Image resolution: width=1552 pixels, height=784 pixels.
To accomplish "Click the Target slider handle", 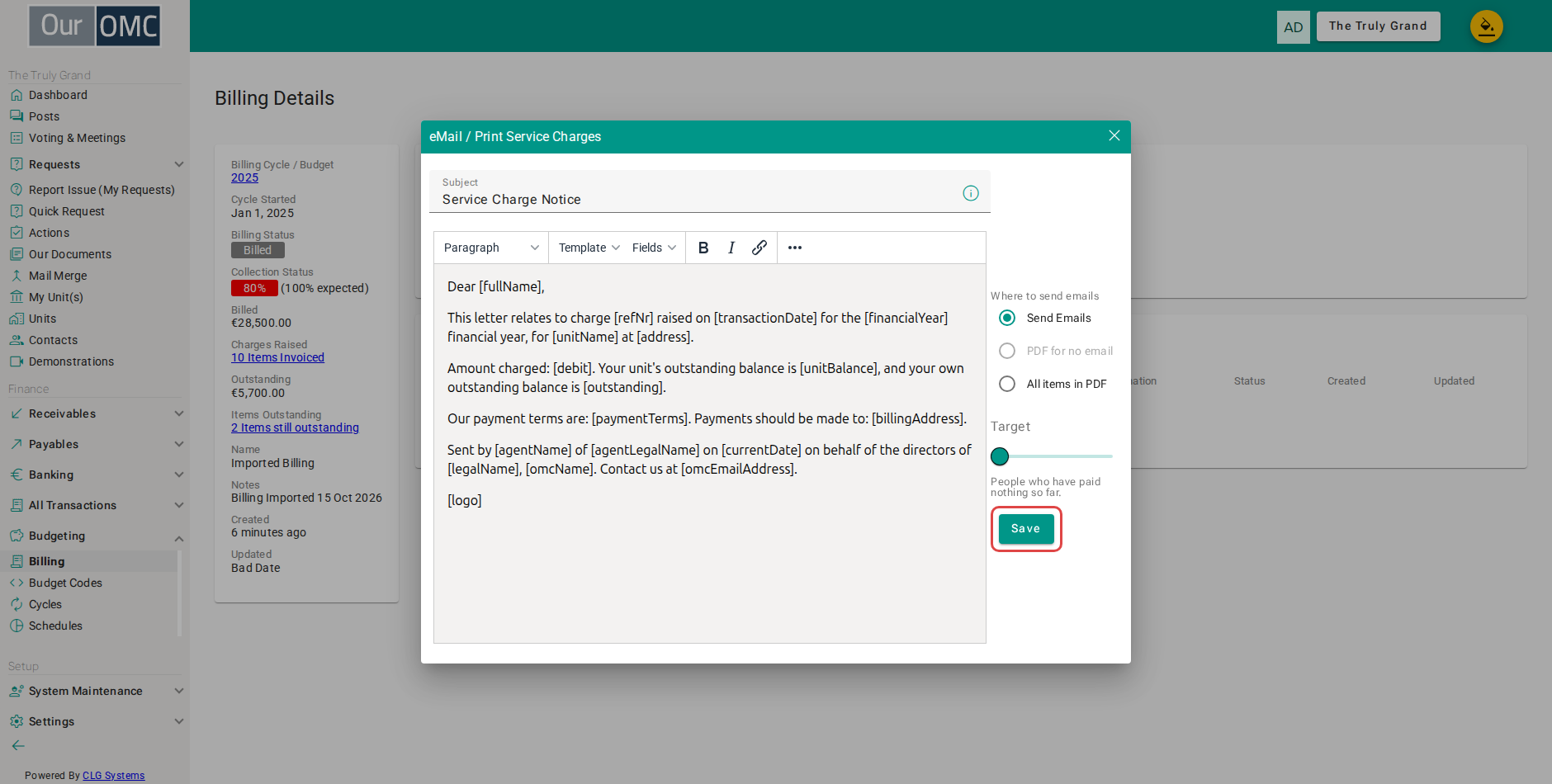I will pos(1000,456).
